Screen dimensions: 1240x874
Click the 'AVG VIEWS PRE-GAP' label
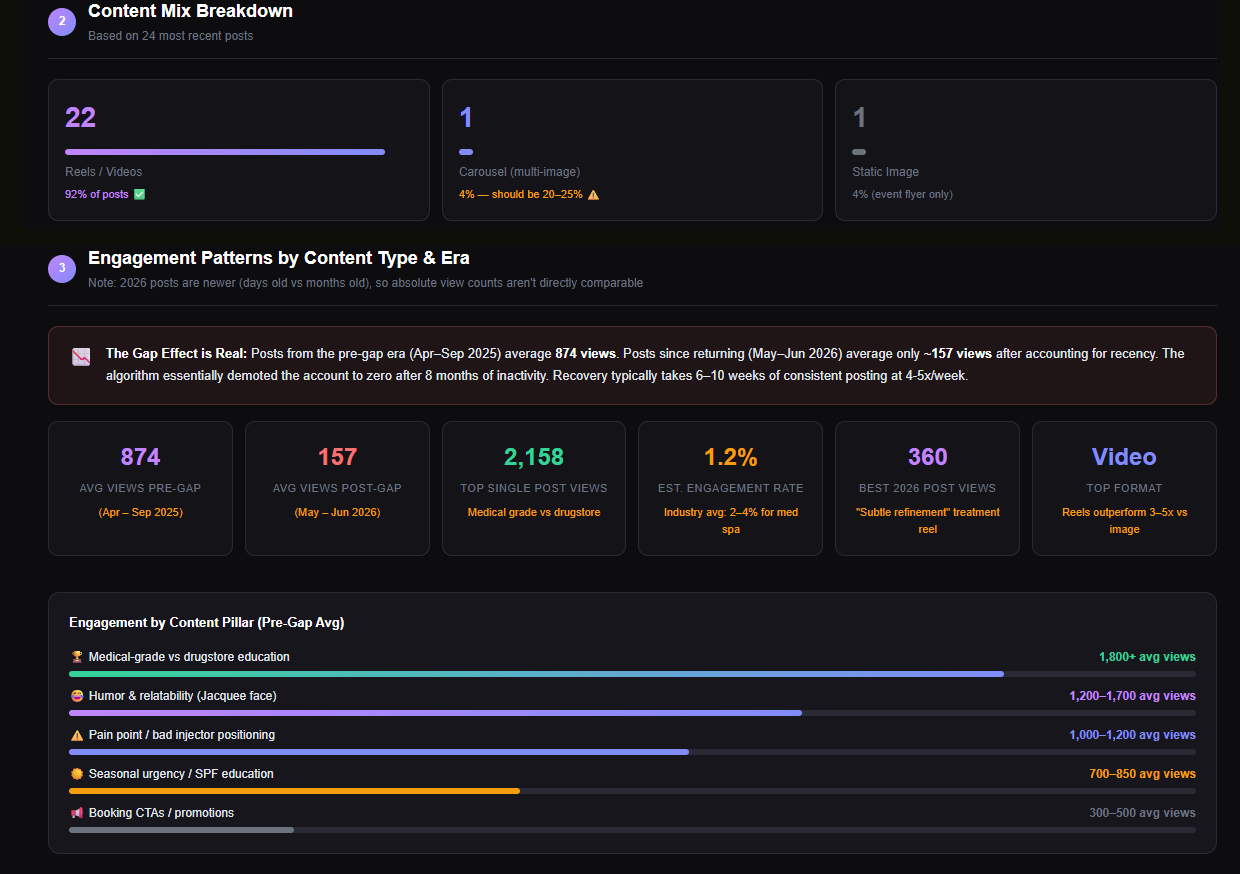[140, 488]
